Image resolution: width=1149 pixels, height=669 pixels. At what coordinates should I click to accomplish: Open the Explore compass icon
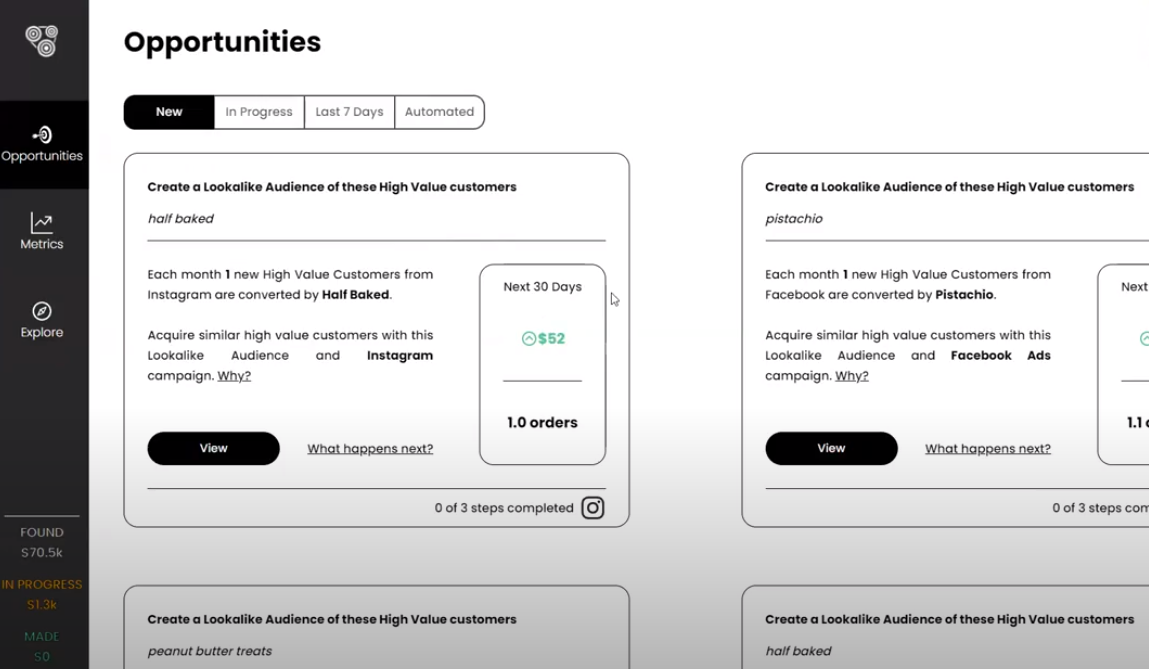[x=42, y=311]
